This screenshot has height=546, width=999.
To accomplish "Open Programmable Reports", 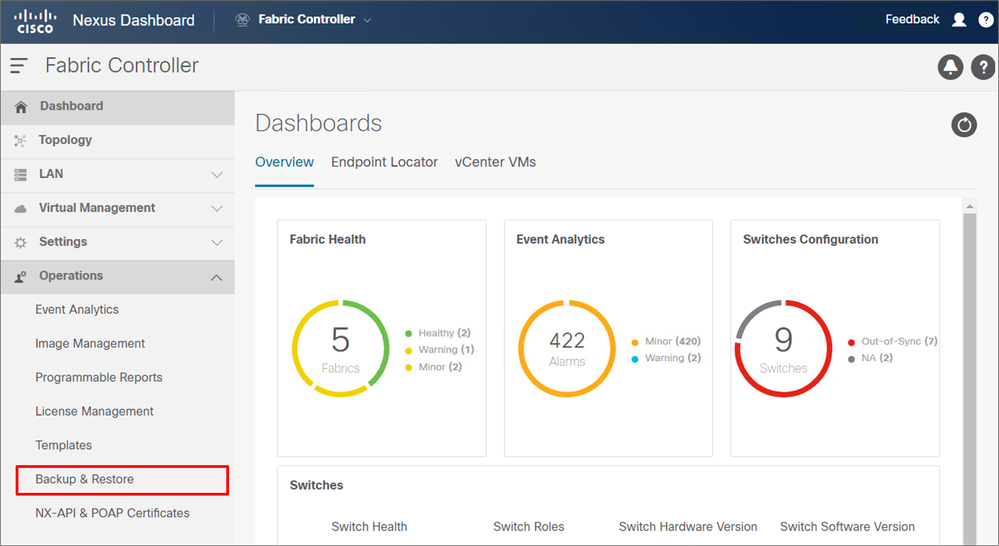I will point(99,377).
